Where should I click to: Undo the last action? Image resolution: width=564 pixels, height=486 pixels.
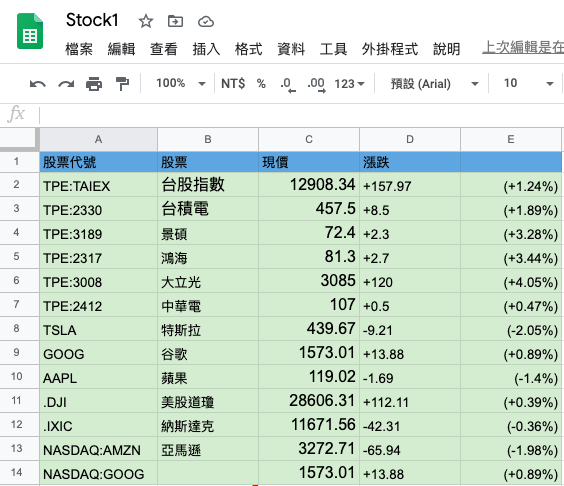37,84
